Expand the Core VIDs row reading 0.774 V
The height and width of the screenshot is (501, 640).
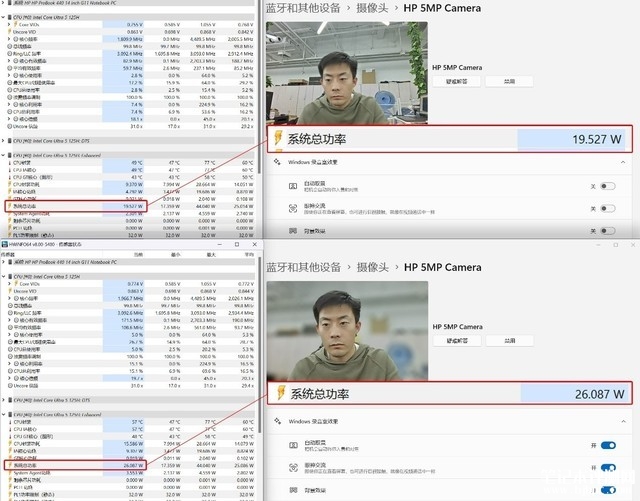pyautogui.click(x=9, y=284)
